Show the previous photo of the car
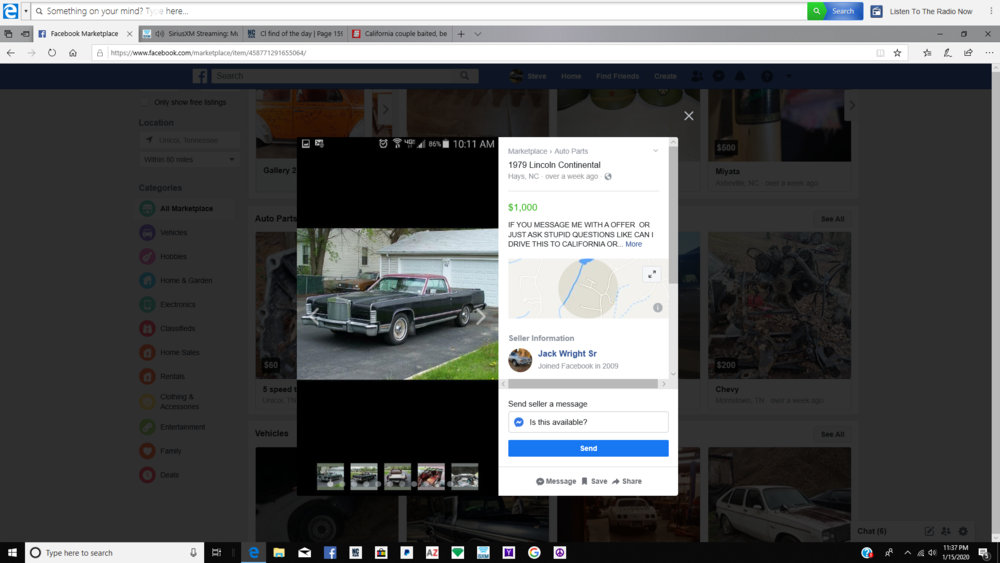Screen dimensions: 1000x563 pos(314,316)
